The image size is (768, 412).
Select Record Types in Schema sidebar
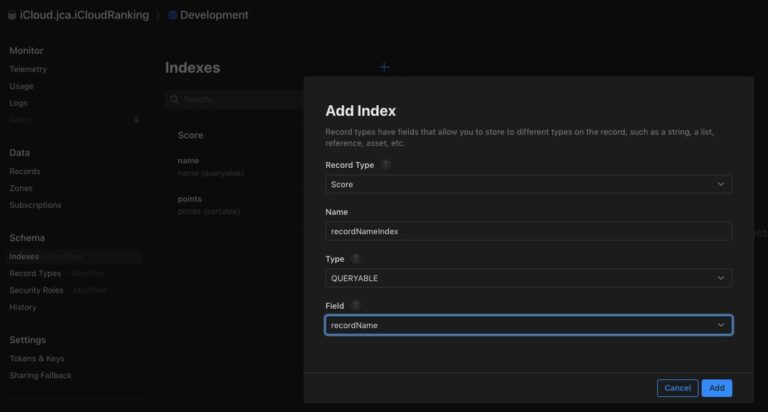[x=35, y=273]
